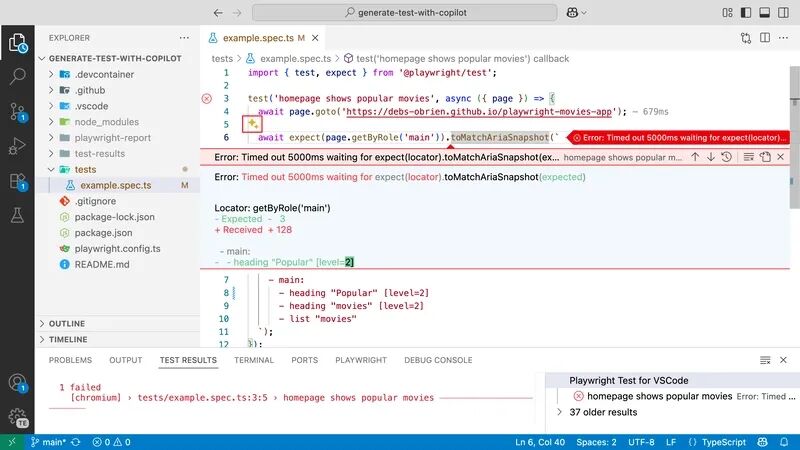800x450 pixels.
Task: Open the Copilot menu in title bar
Action: pos(576,13)
